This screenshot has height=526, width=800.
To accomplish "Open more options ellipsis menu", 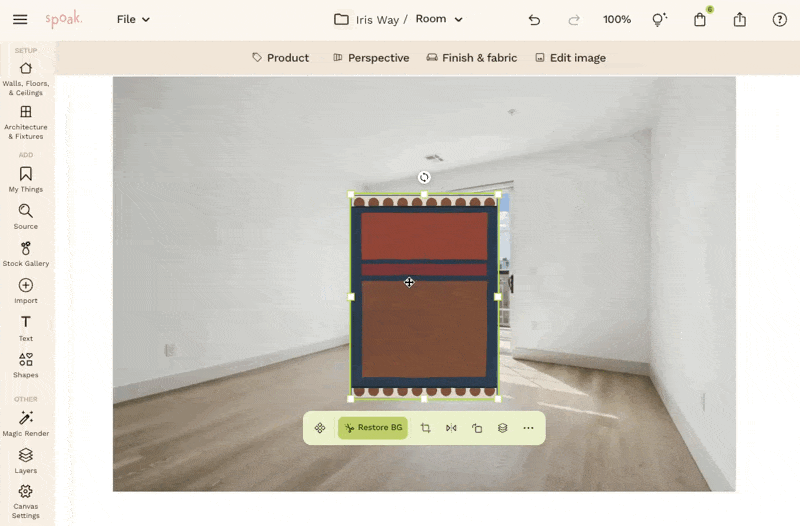I will (x=528, y=428).
